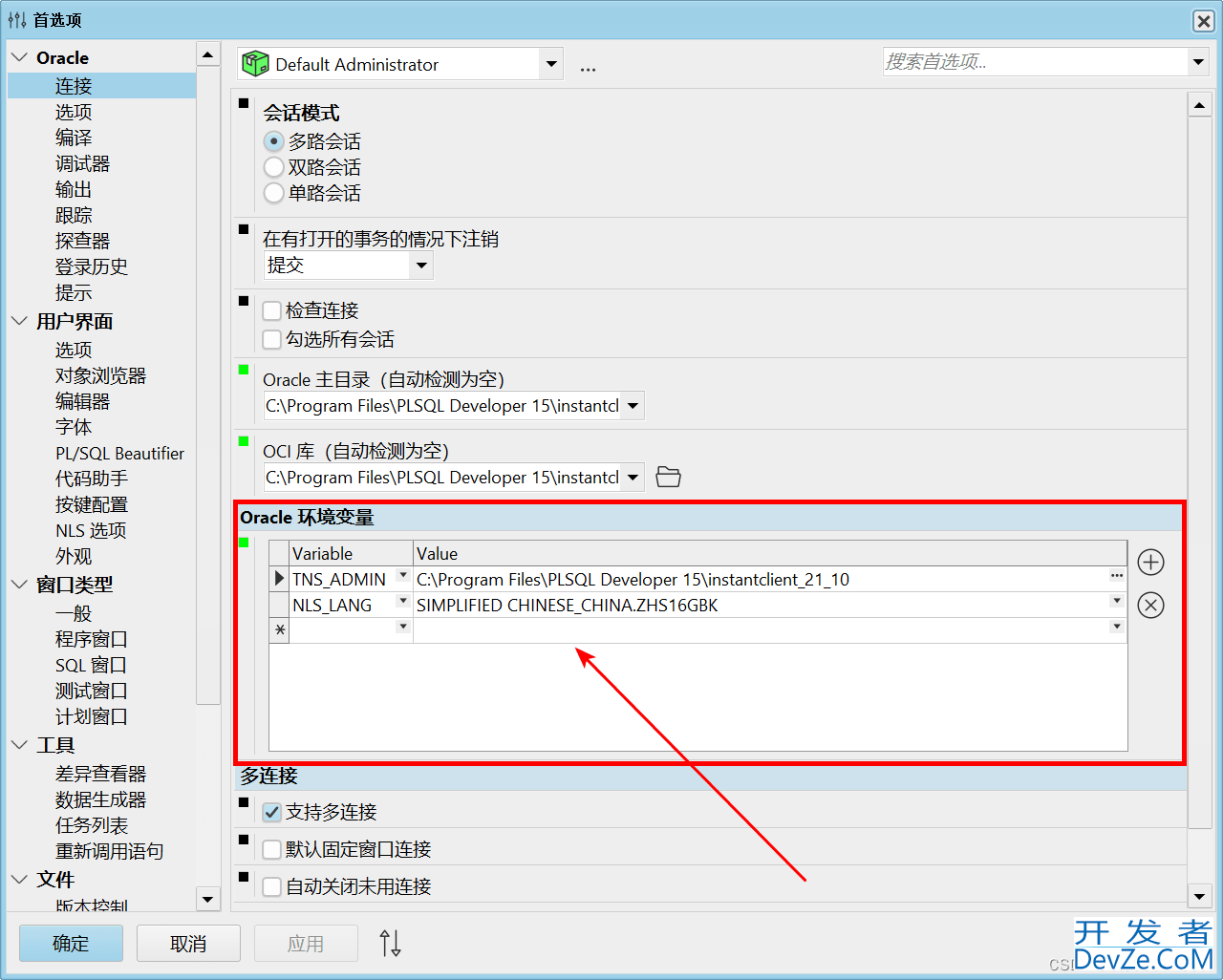Open the 差异查看器 preferences page
The height and width of the screenshot is (980, 1223).
coord(100,774)
